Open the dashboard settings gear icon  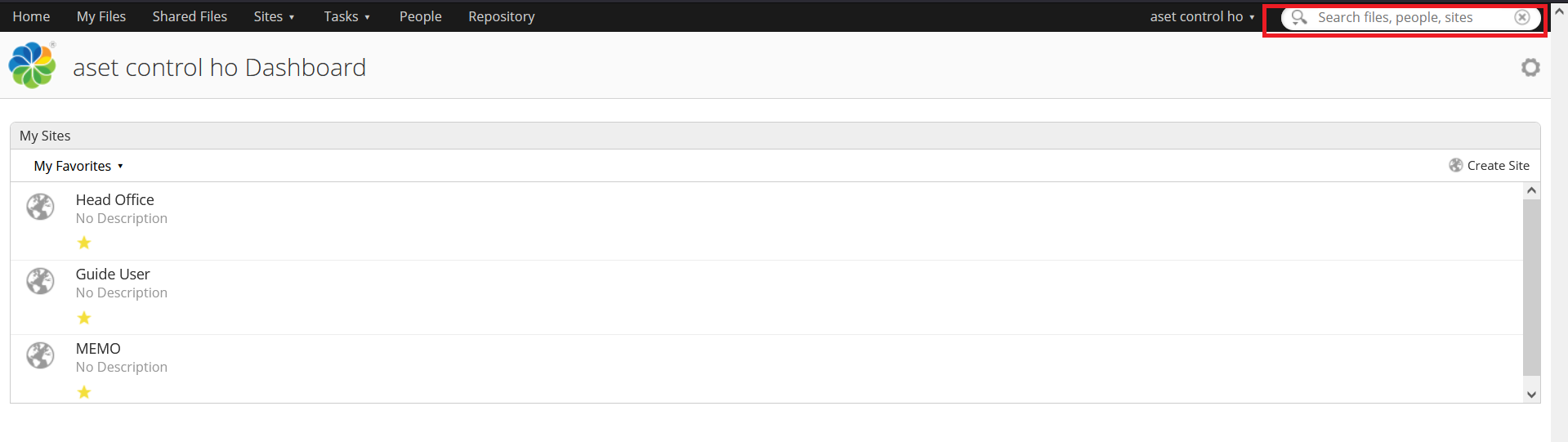point(1530,68)
